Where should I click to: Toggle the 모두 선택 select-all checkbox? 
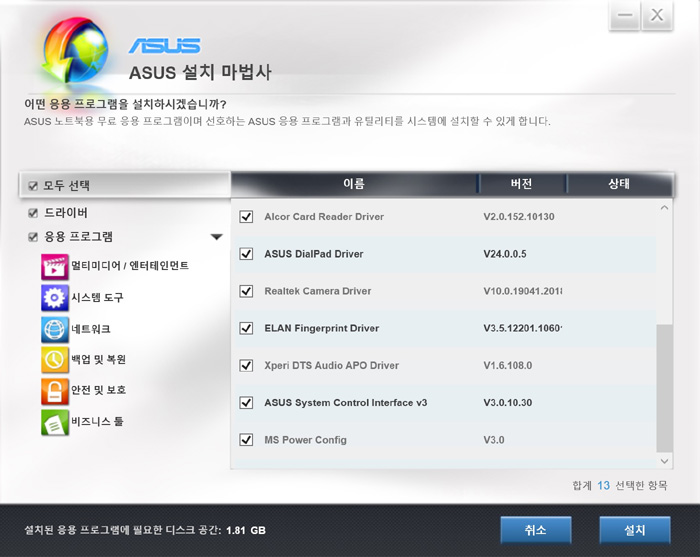[x=33, y=186]
